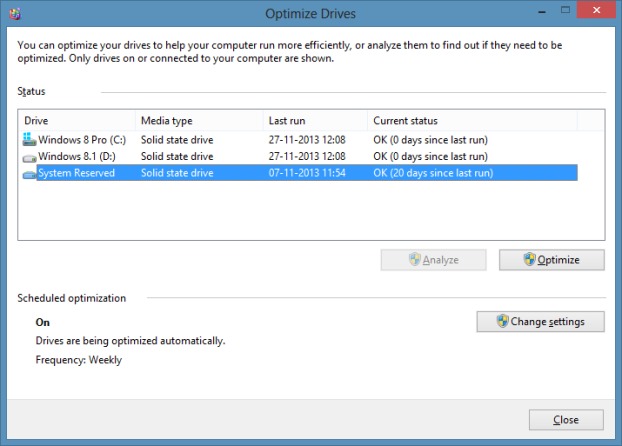This screenshot has height=446, width=622.
Task: Click status cell of Windows 8.1 (D:) row
Action: pyautogui.click(x=430, y=156)
